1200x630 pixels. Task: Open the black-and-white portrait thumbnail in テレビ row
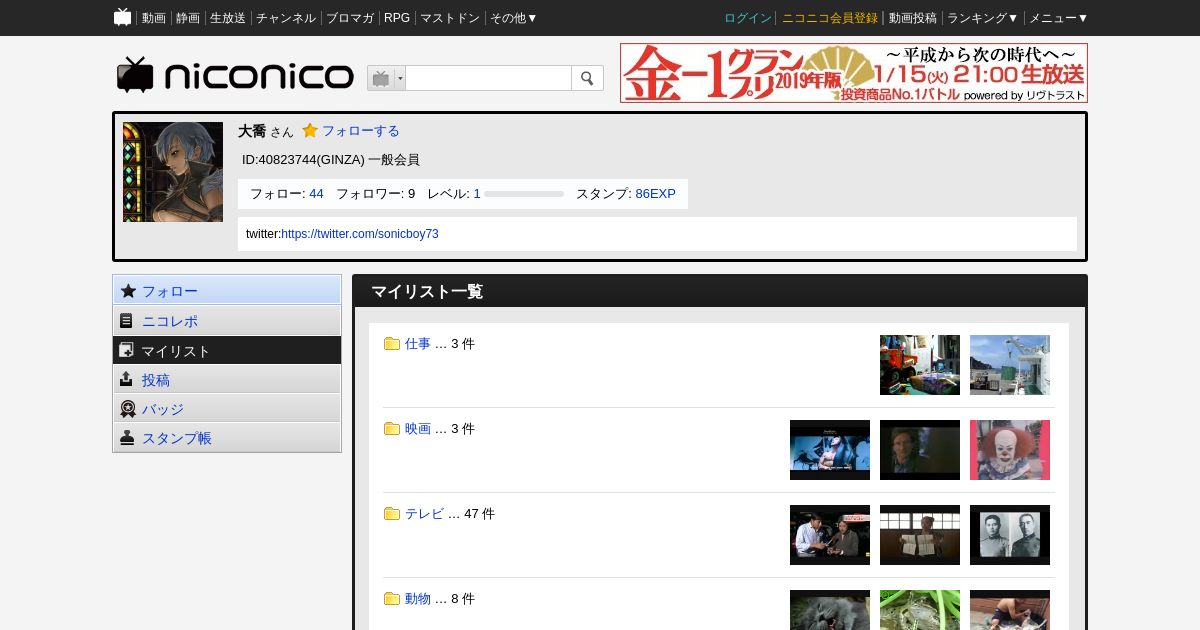pyautogui.click(x=1010, y=535)
